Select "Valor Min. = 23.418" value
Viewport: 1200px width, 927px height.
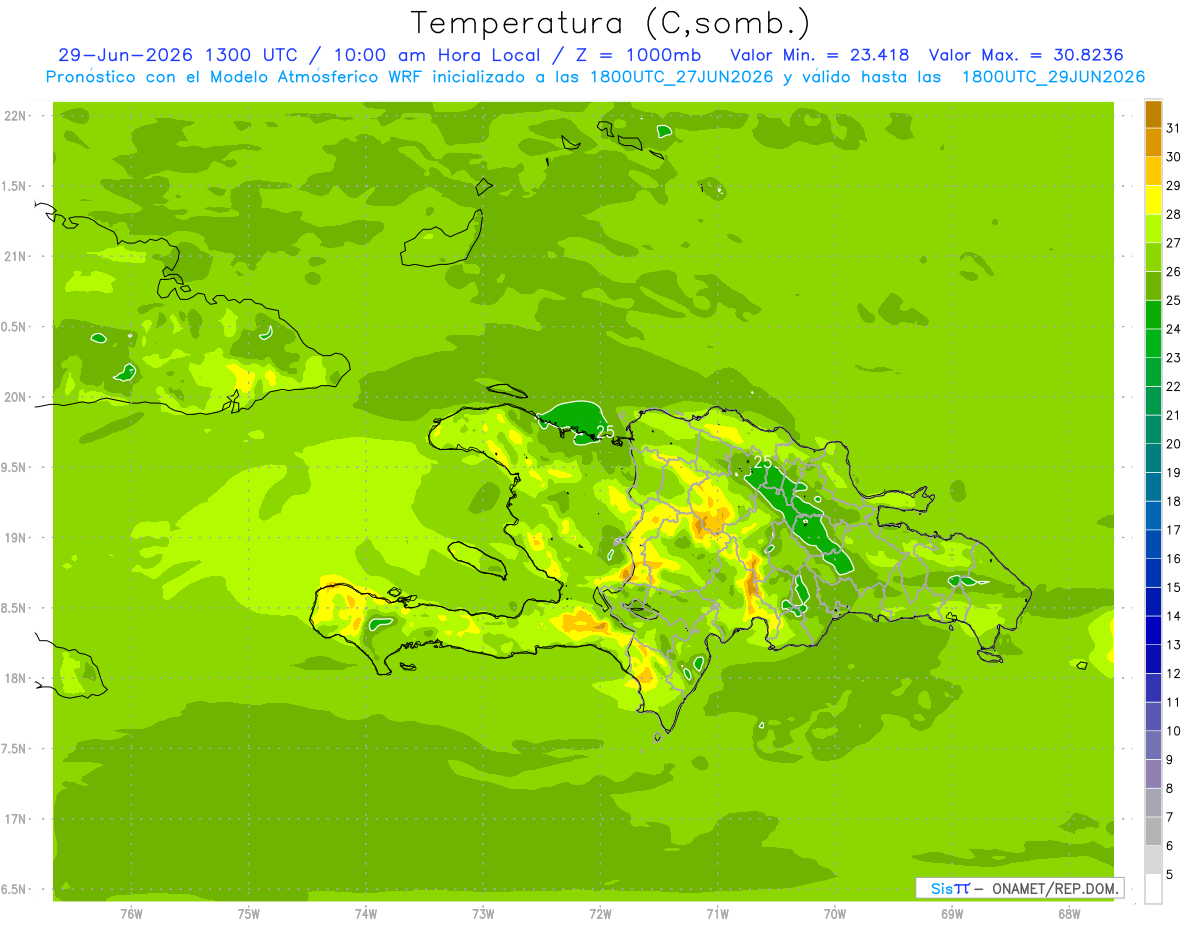(x=820, y=55)
